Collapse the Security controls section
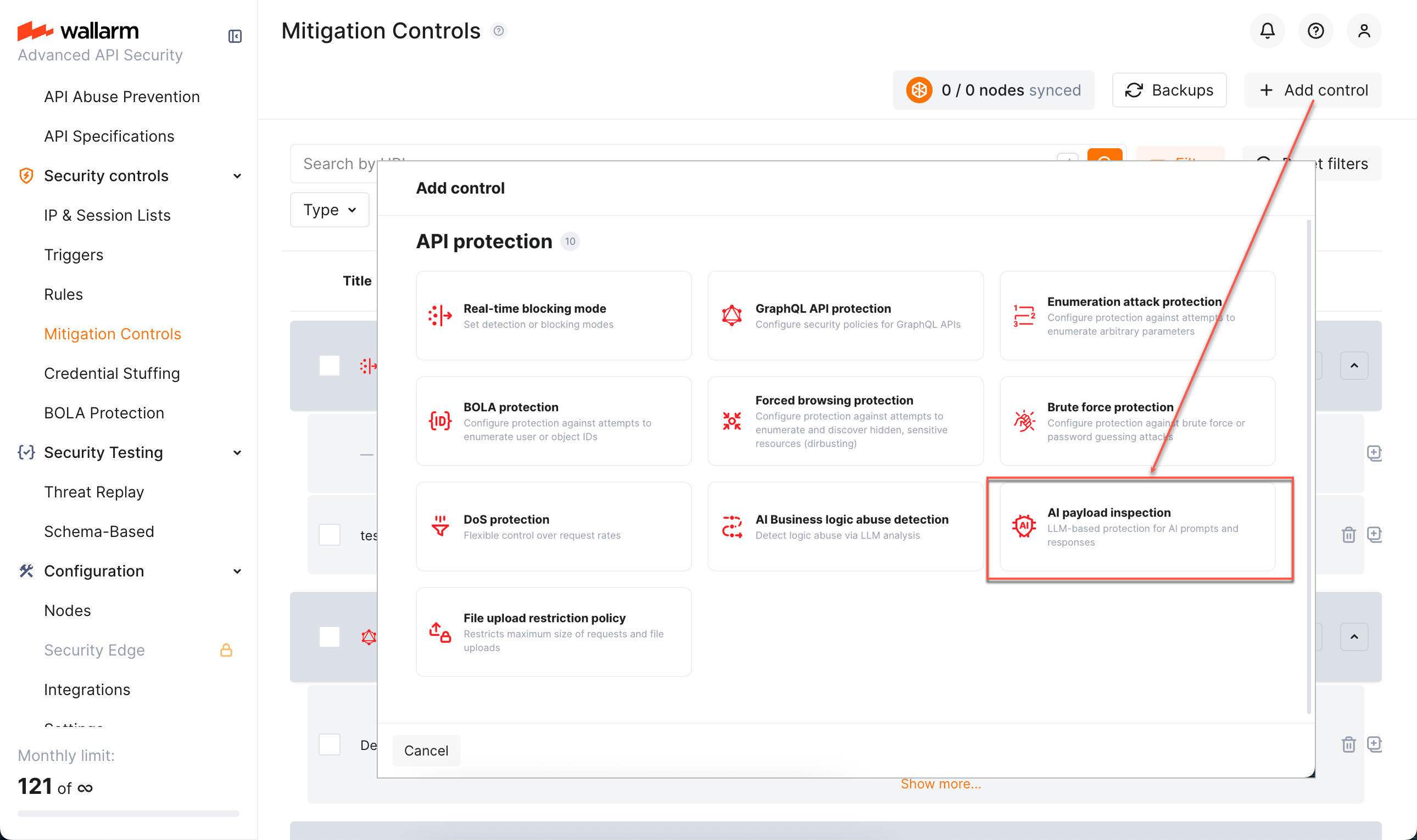The height and width of the screenshot is (840, 1417). (237, 176)
